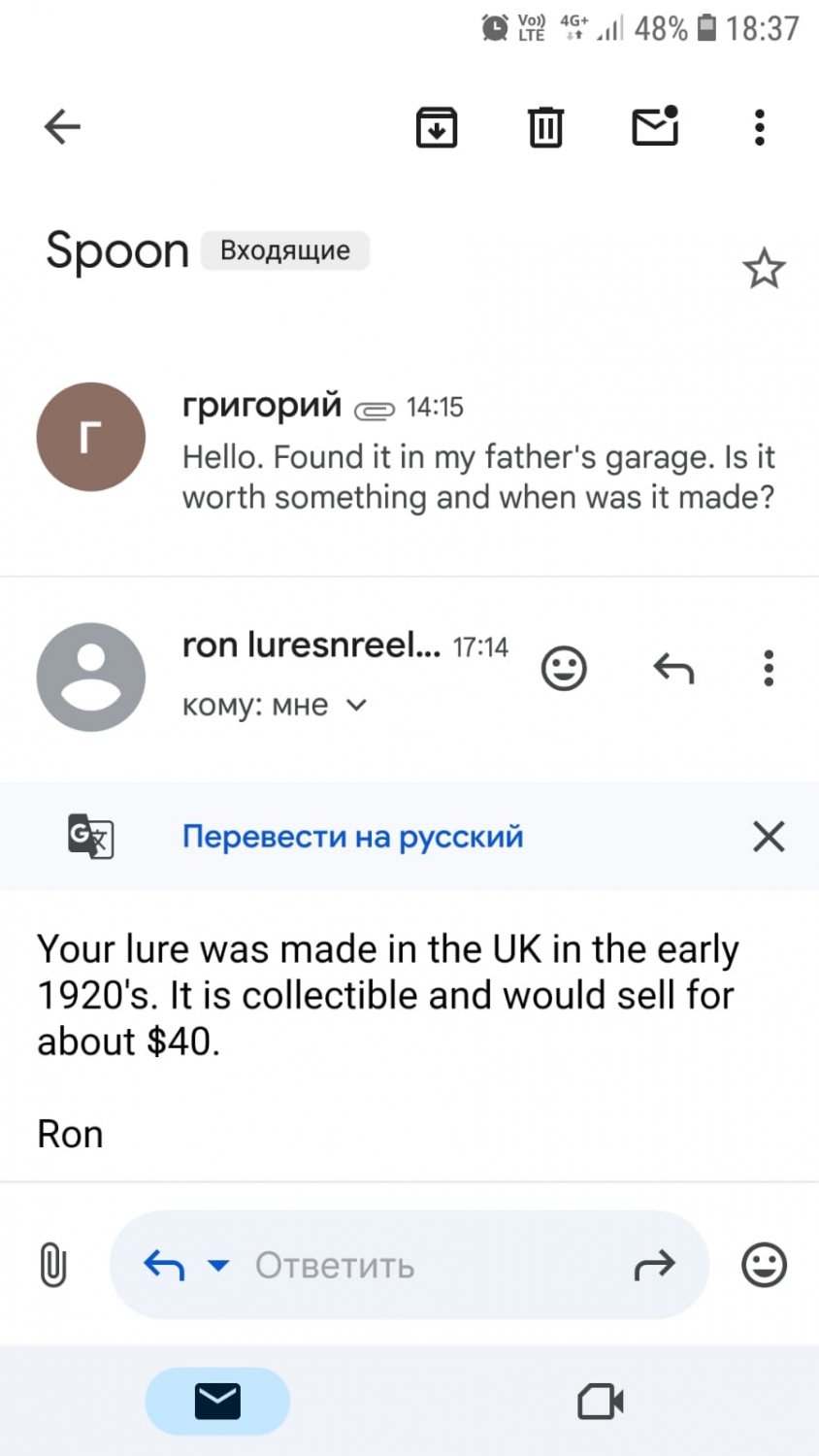Archive this Spoon conversation
This screenshot has height=1456, width=819.
pyautogui.click(x=437, y=127)
